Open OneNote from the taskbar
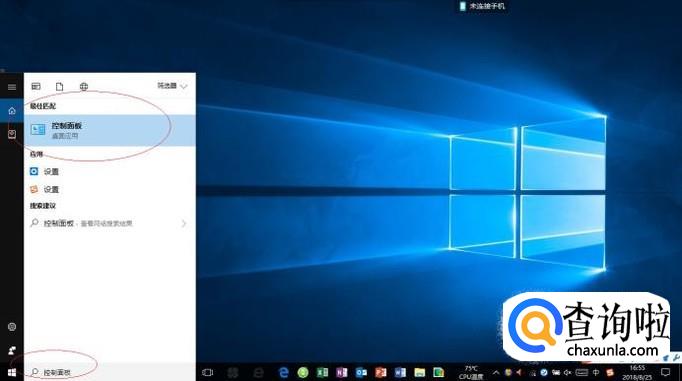682x381 pixels. pos(342,372)
